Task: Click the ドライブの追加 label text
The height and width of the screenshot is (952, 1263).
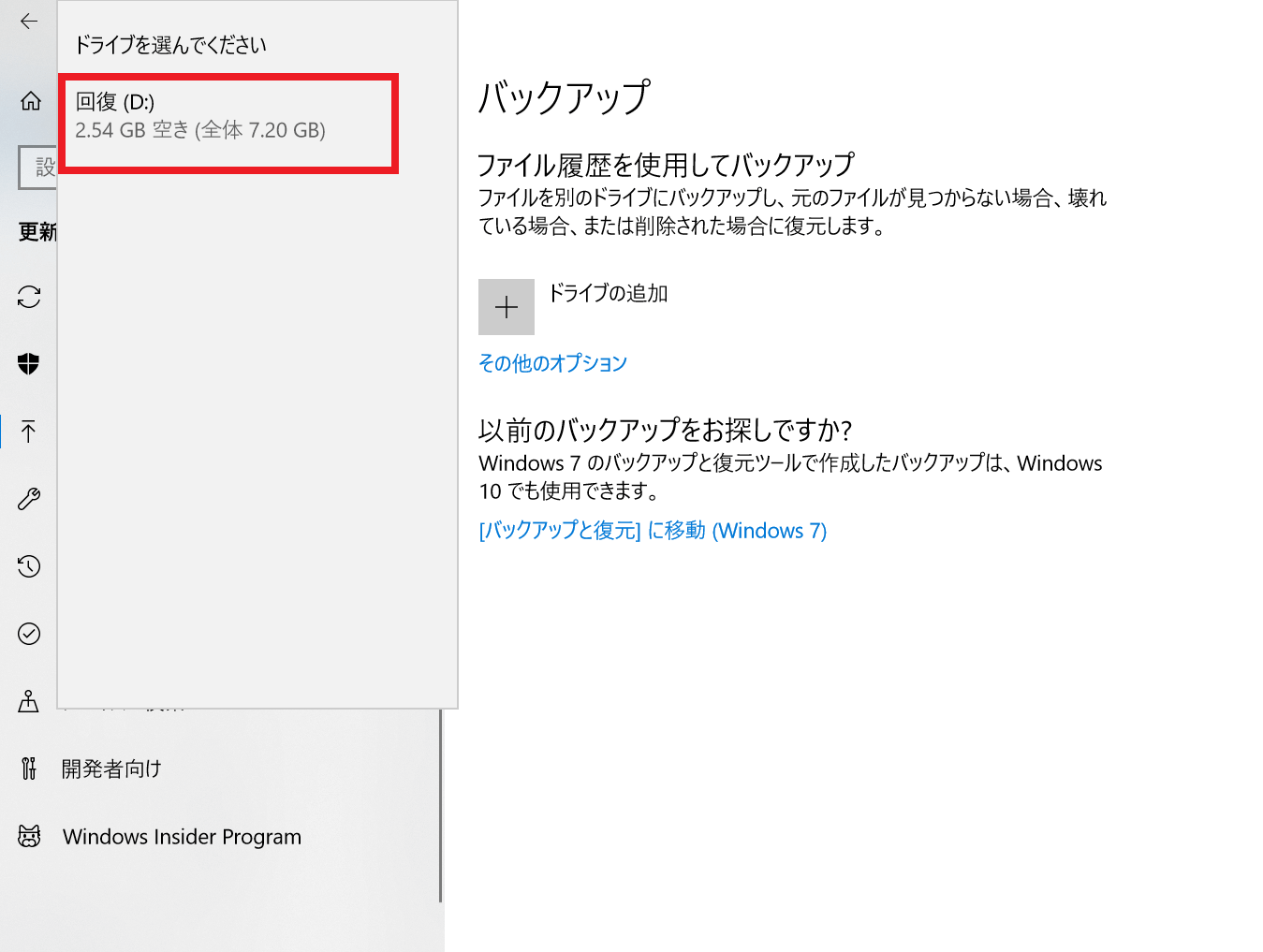Action: pos(608,293)
